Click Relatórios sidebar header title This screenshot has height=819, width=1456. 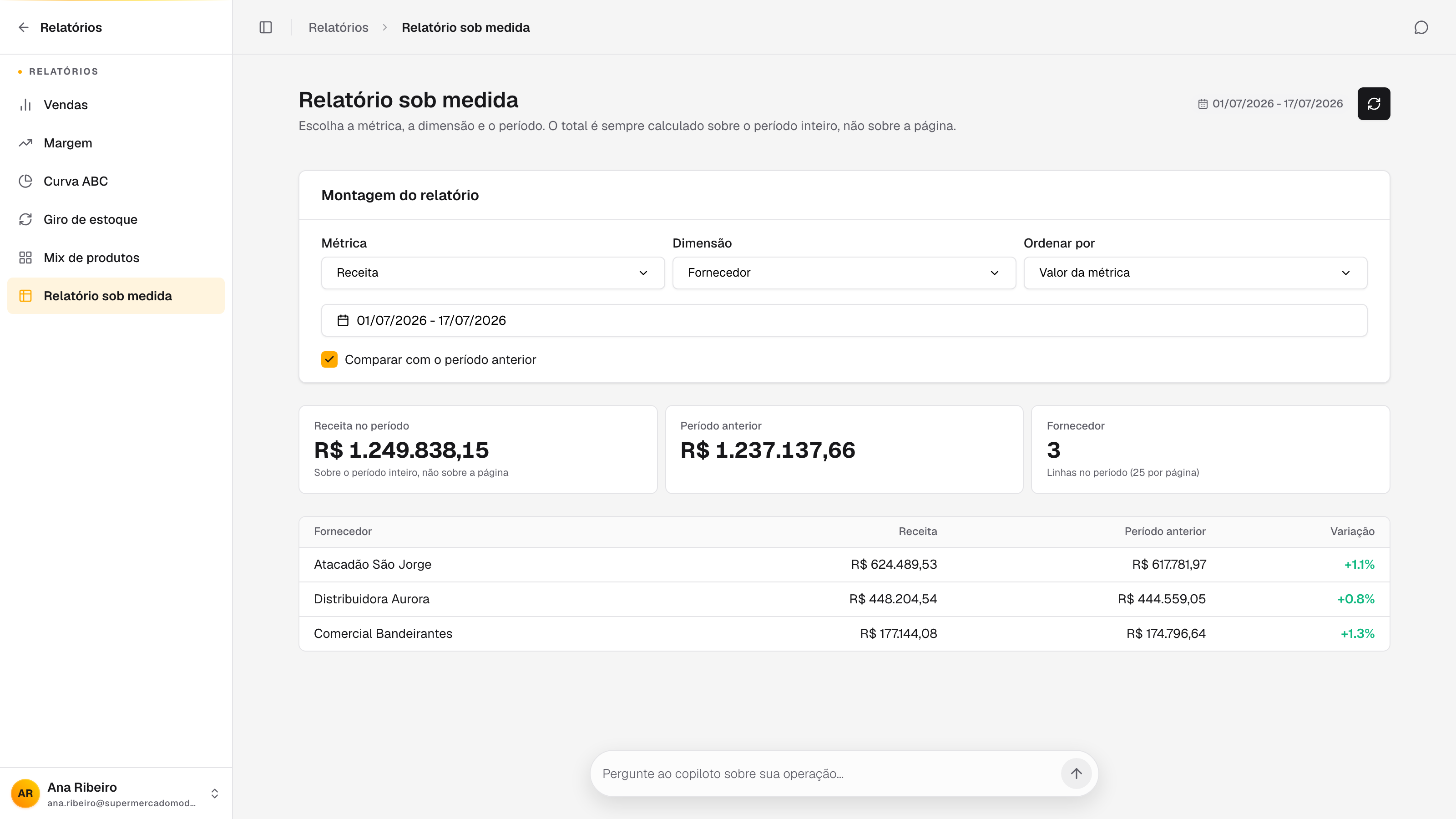coord(71,27)
